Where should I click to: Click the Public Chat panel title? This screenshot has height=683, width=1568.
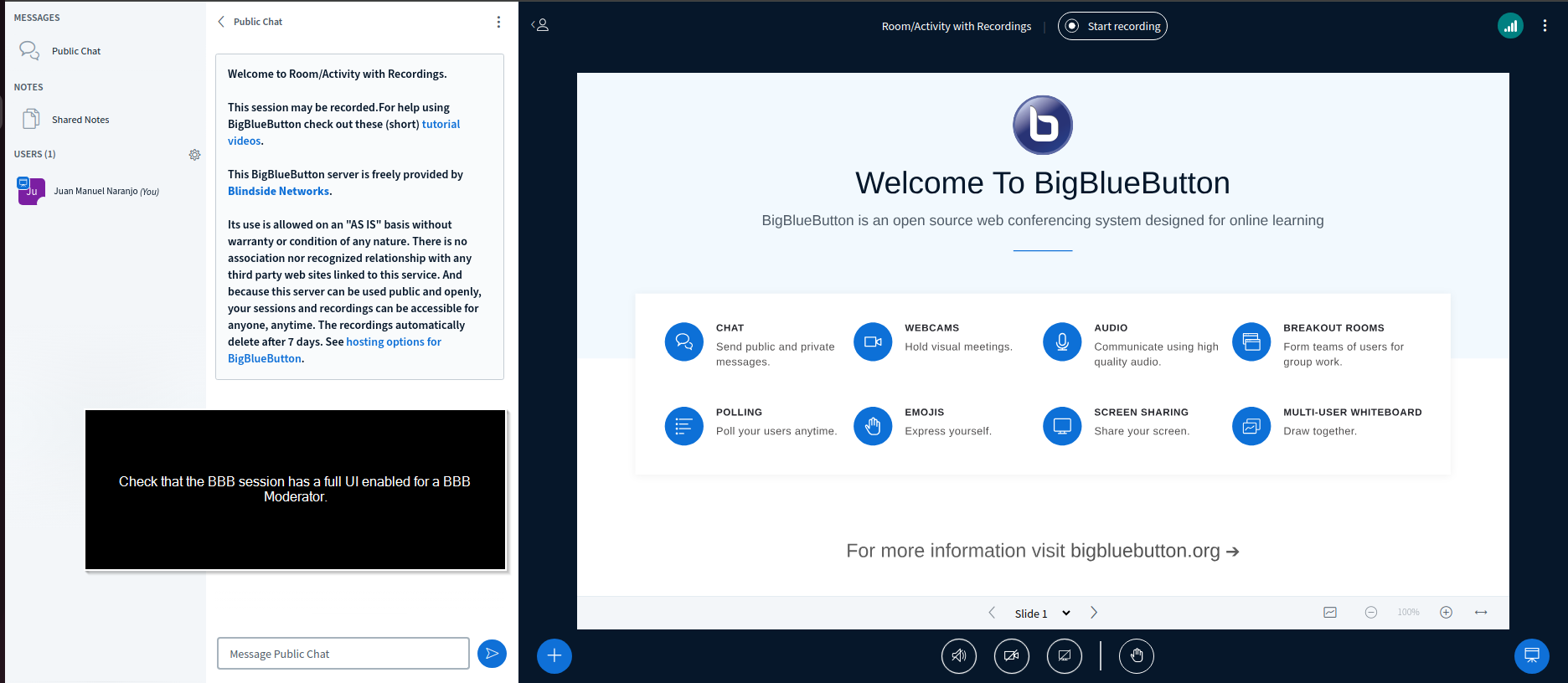point(258,22)
